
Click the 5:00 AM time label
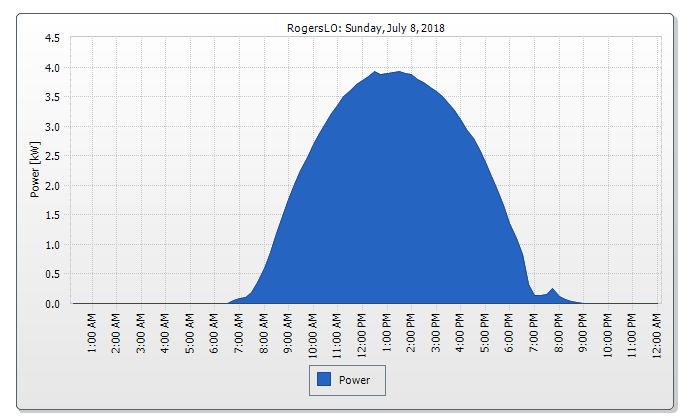pos(190,333)
